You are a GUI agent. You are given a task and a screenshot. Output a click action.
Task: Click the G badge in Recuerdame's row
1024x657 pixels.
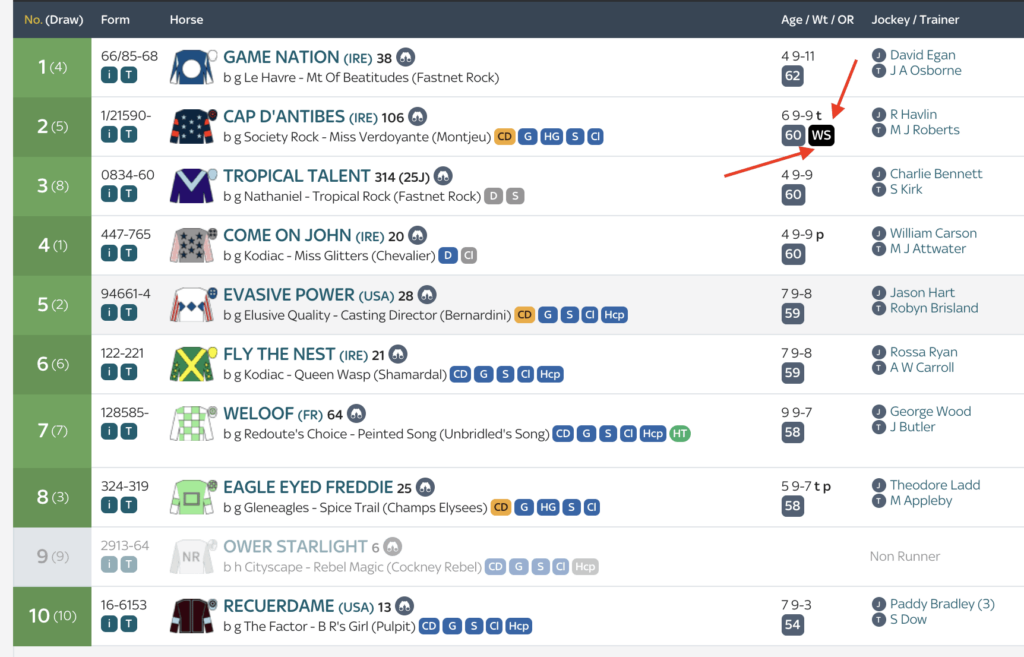[x=452, y=626]
